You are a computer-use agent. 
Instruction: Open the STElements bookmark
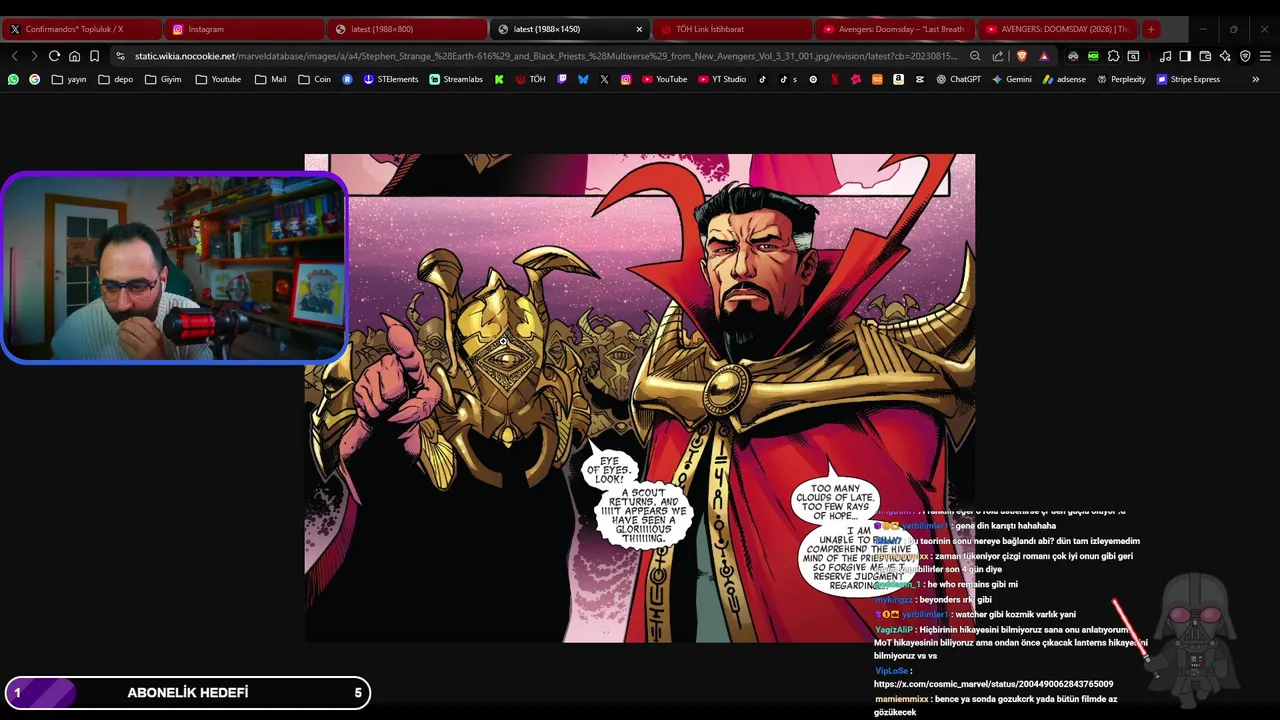click(391, 79)
